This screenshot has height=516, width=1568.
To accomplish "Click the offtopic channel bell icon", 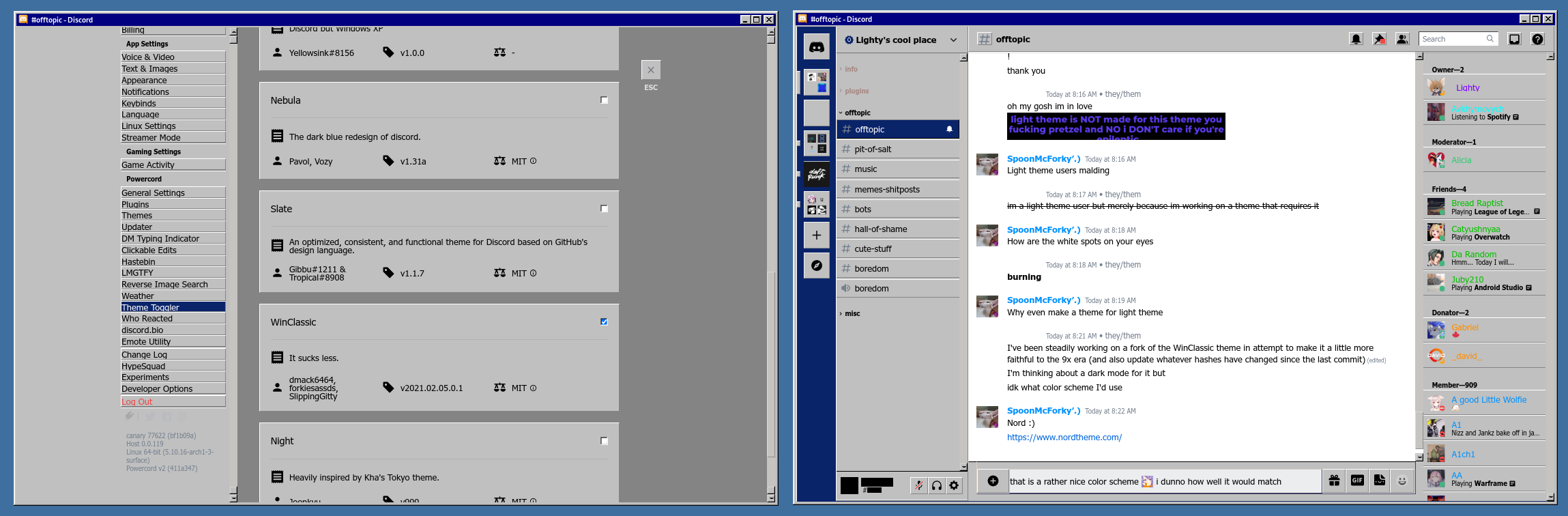I will (949, 129).
